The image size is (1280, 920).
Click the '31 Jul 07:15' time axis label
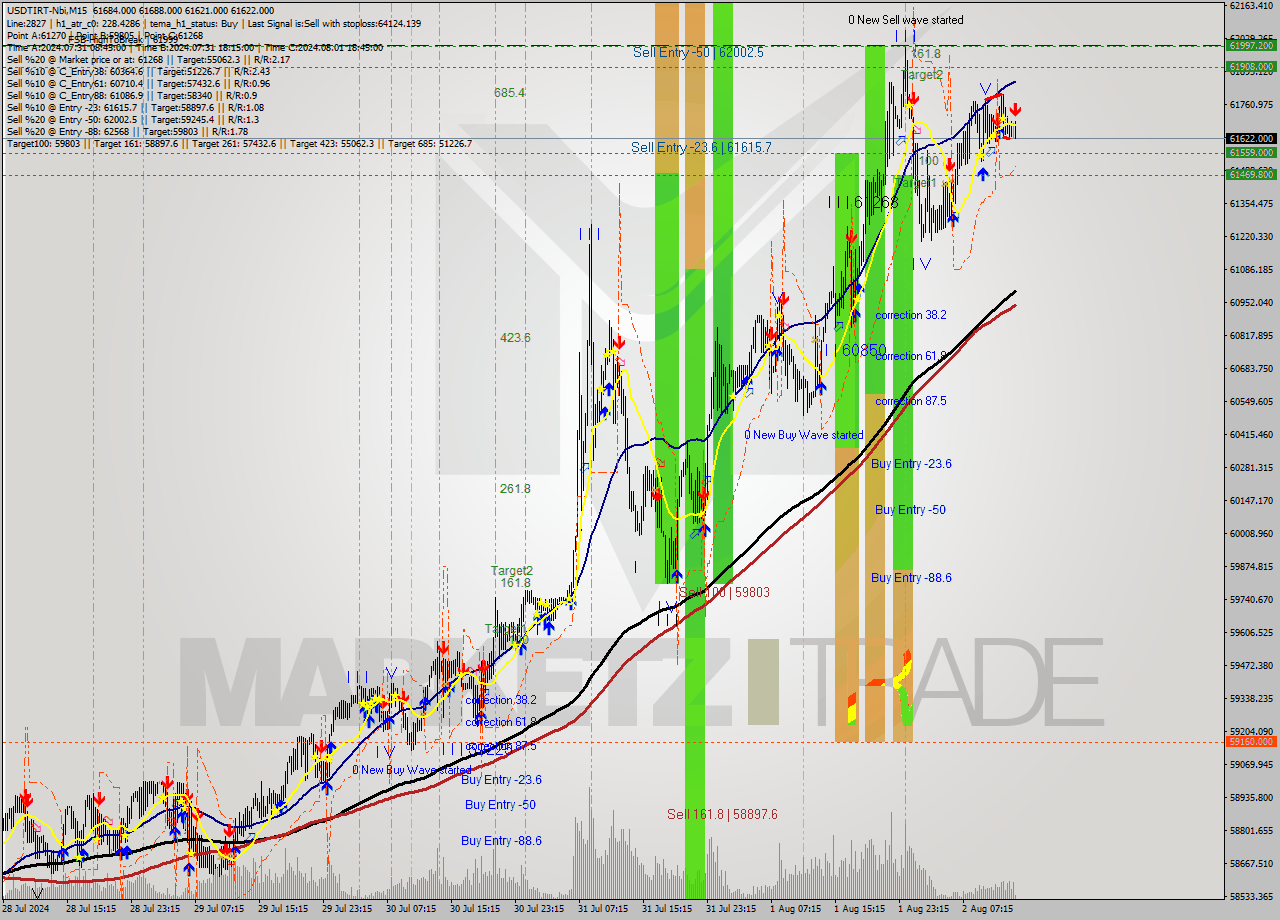[603, 909]
